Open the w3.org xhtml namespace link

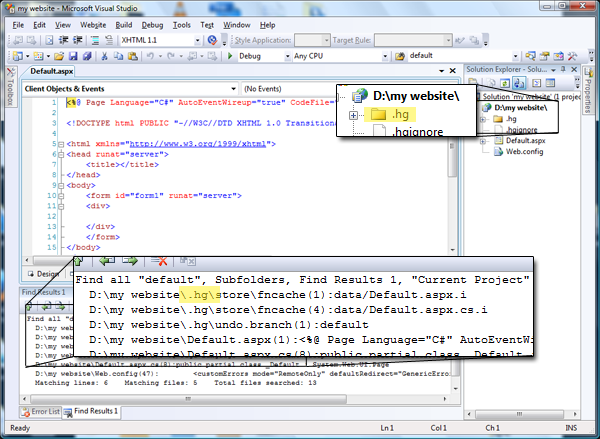point(197,144)
